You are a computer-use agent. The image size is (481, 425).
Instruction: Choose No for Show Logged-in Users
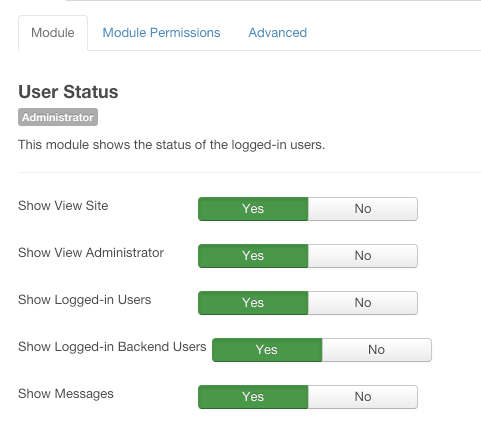click(x=363, y=303)
